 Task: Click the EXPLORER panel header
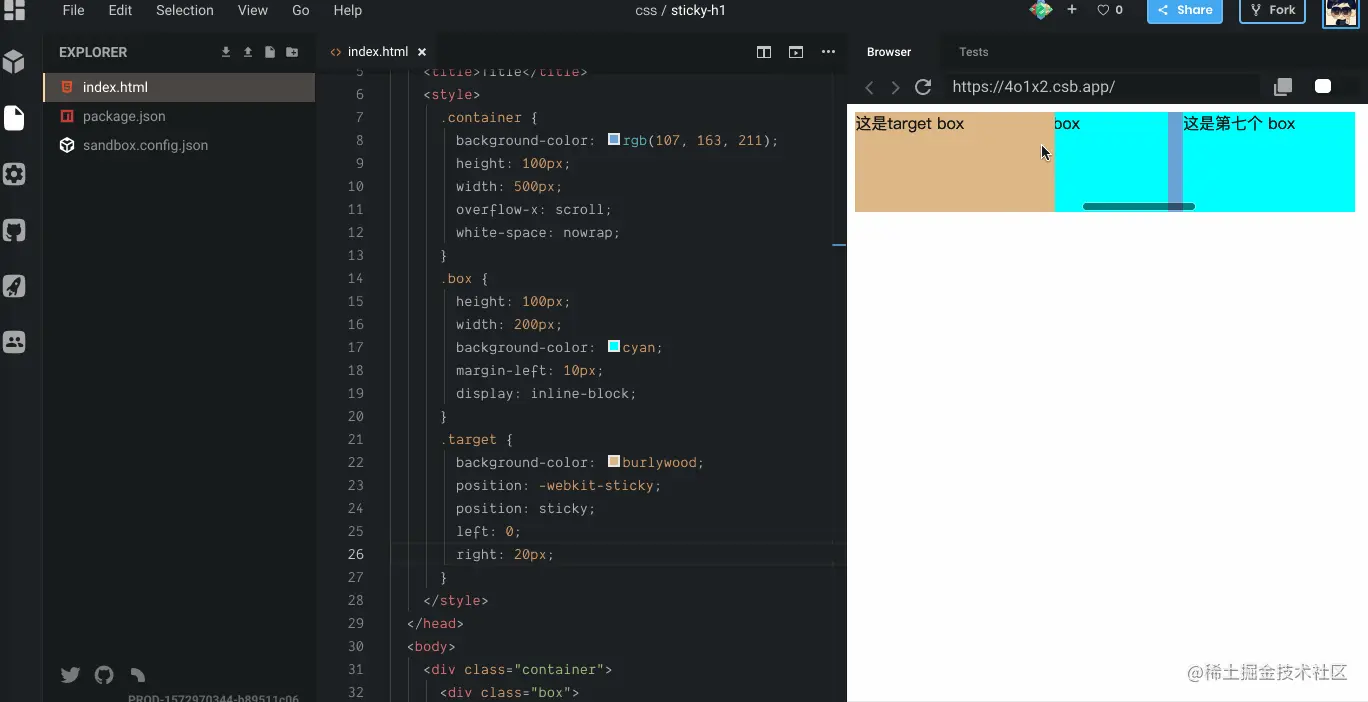pos(93,52)
